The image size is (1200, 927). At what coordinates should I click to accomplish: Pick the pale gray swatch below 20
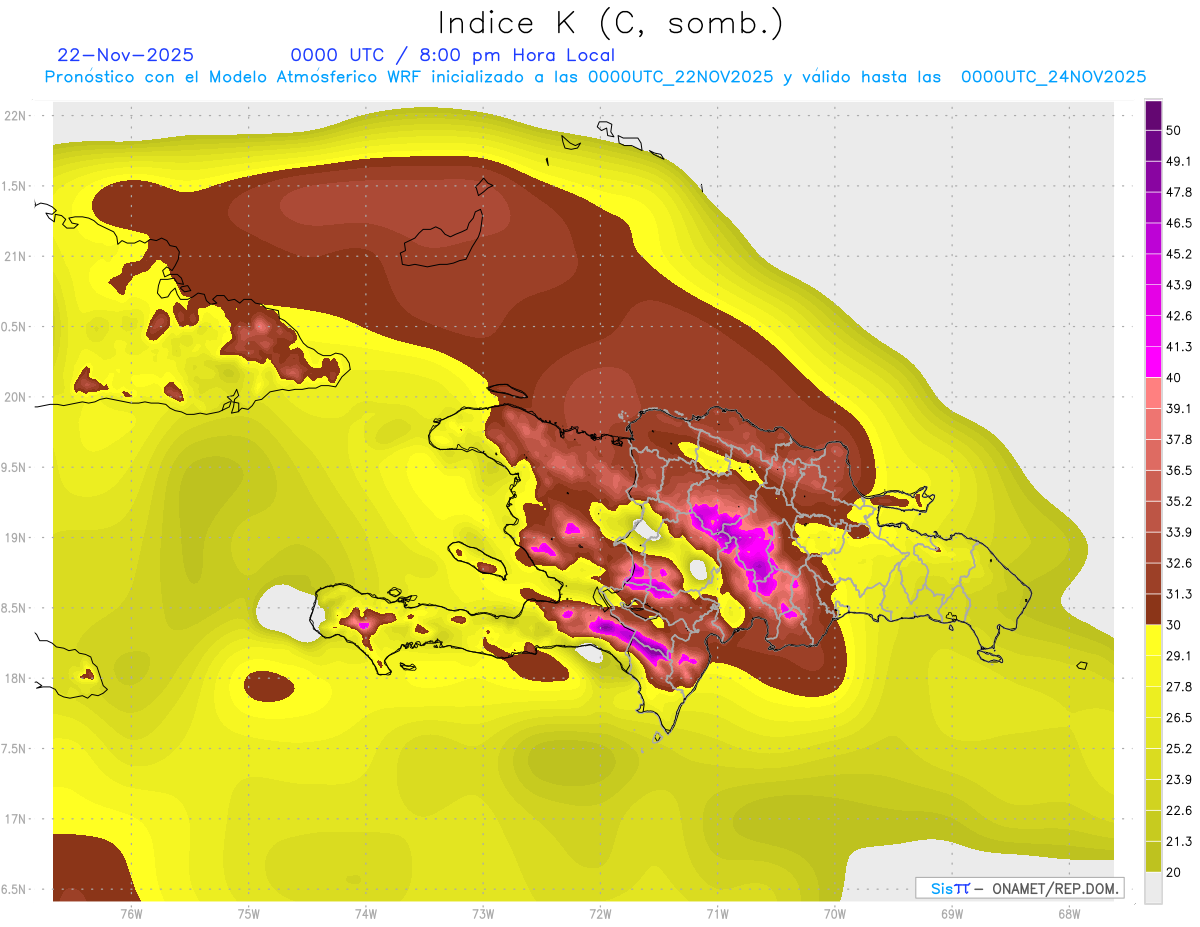[1154, 888]
